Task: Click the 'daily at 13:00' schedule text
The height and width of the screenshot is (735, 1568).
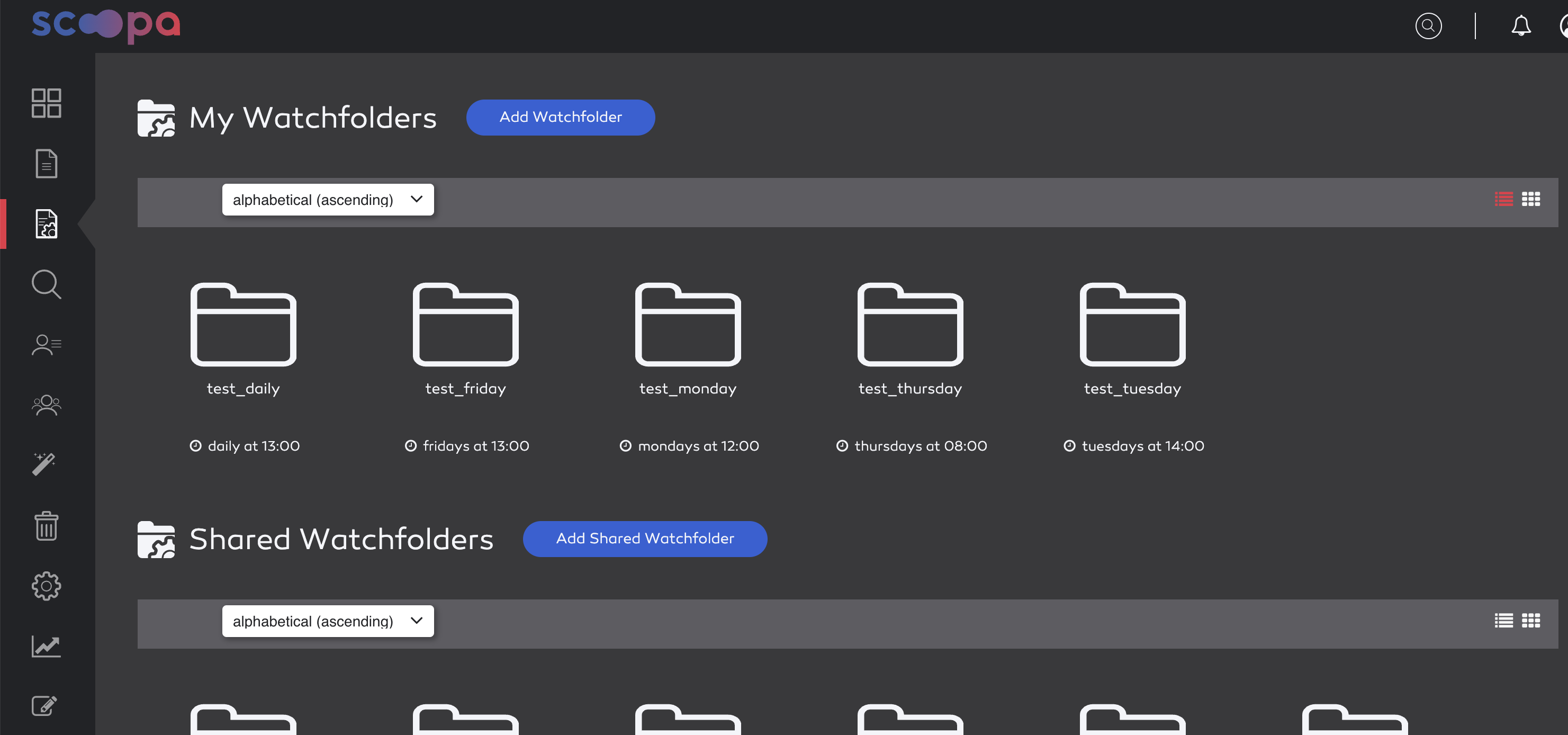Action: 254,446
